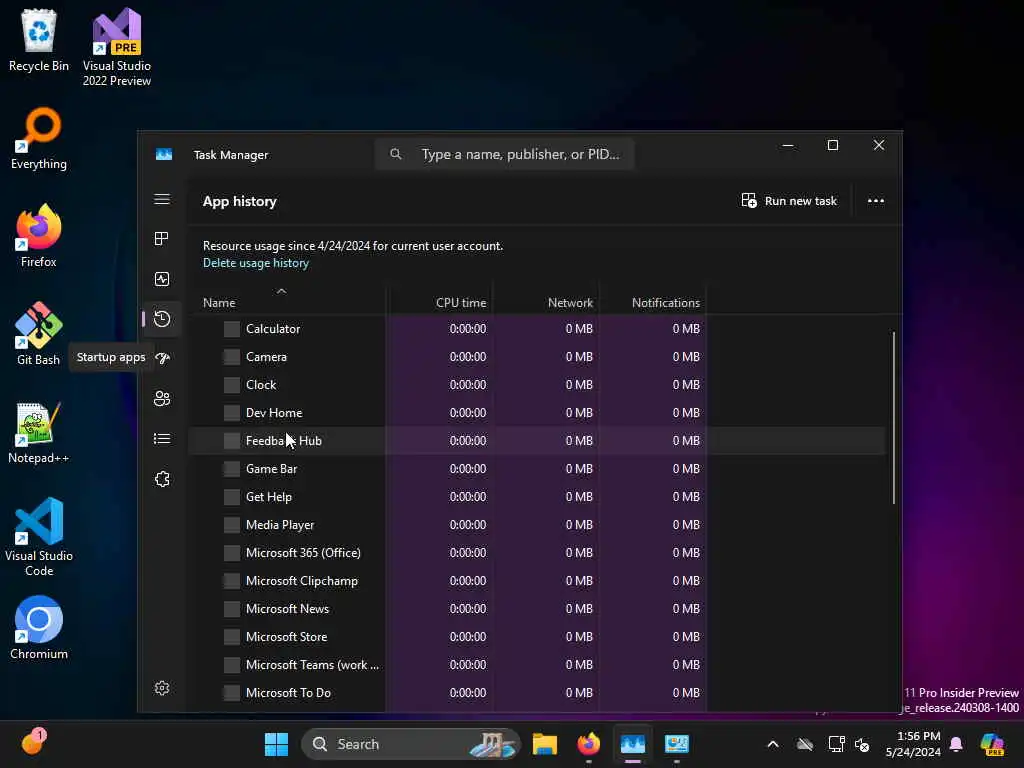The width and height of the screenshot is (1024, 768).
Task: Select the Clock row
Action: 537,385
